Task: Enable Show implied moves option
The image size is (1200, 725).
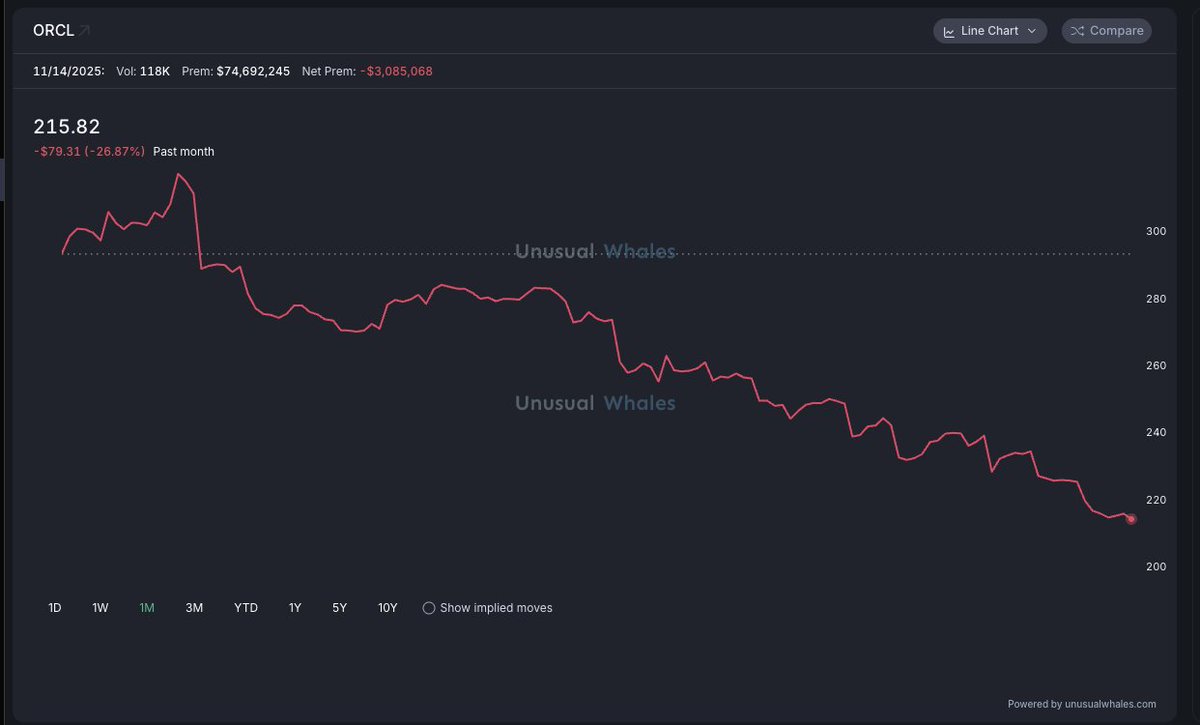Action: (x=429, y=608)
